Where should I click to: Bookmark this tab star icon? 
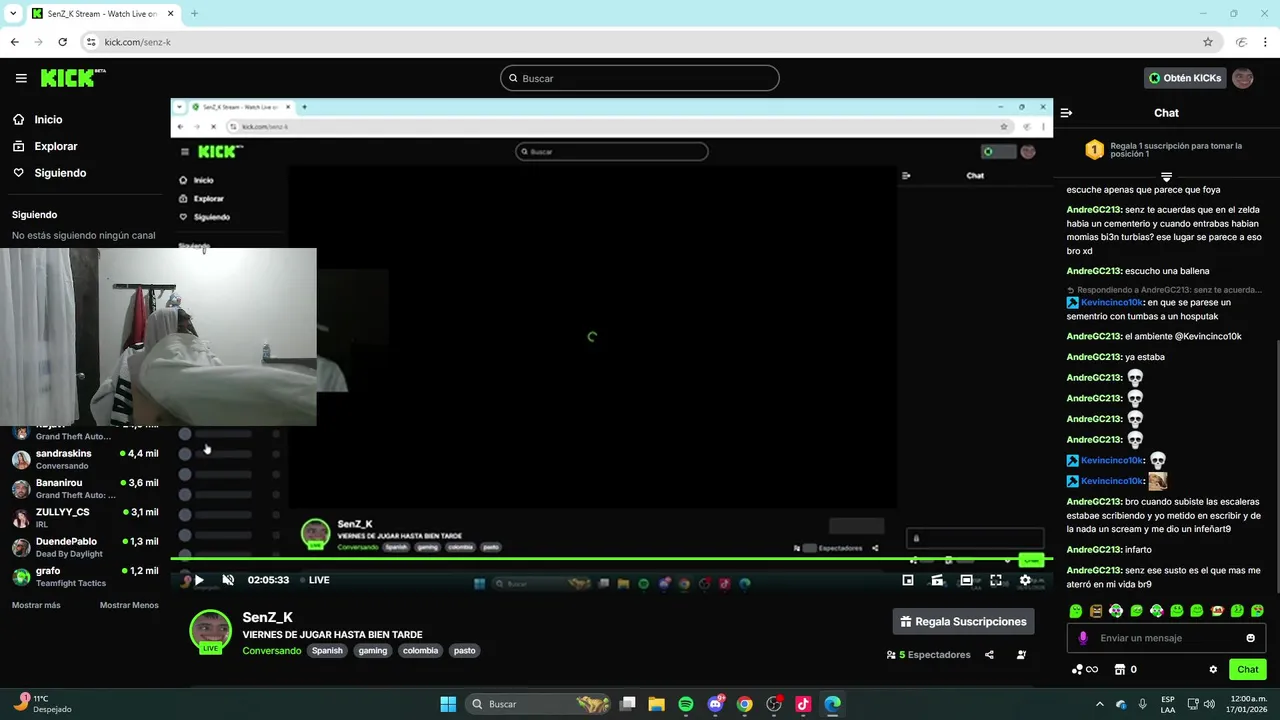[x=1207, y=42]
